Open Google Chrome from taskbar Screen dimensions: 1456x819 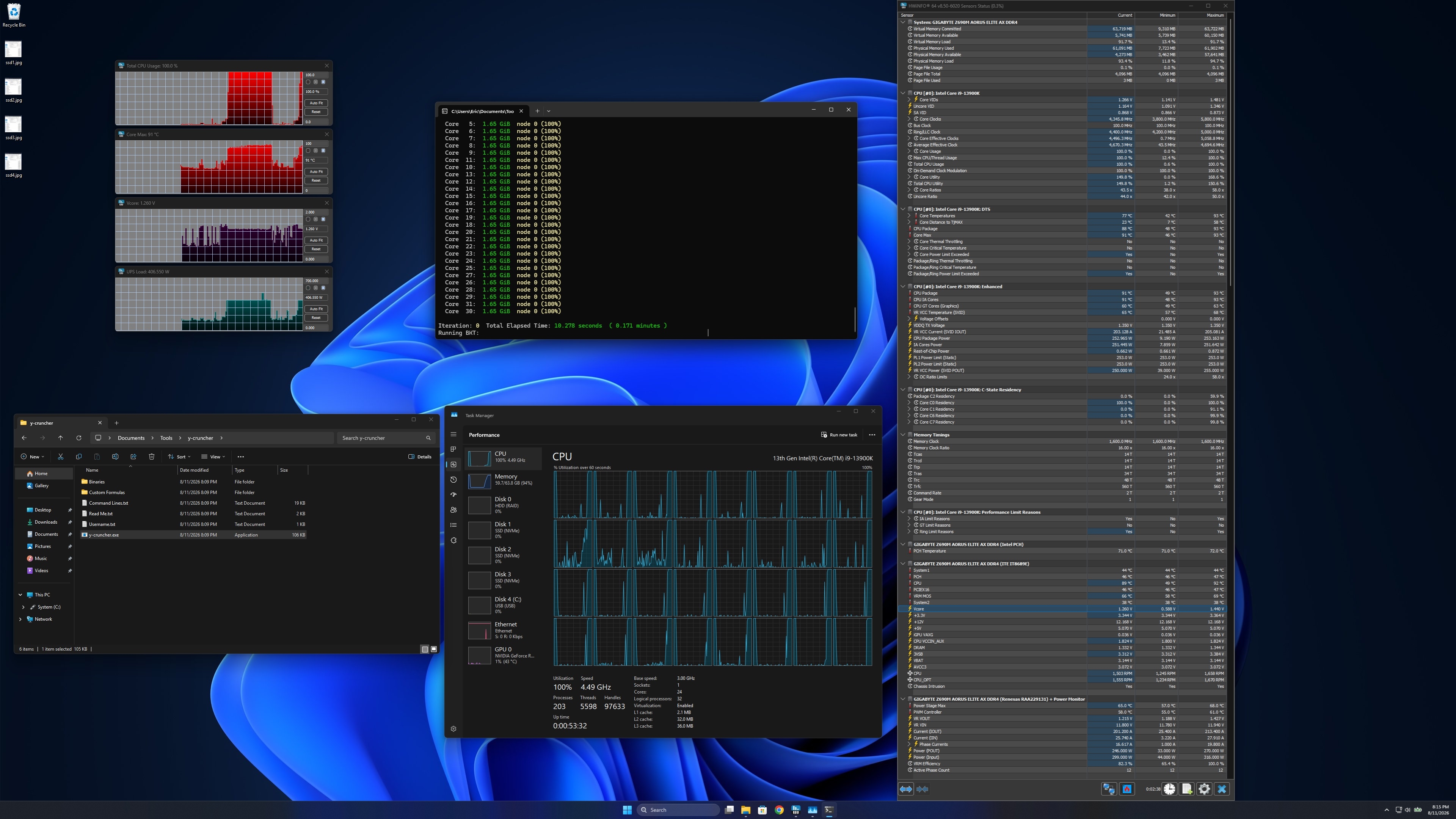click(780, 810)
